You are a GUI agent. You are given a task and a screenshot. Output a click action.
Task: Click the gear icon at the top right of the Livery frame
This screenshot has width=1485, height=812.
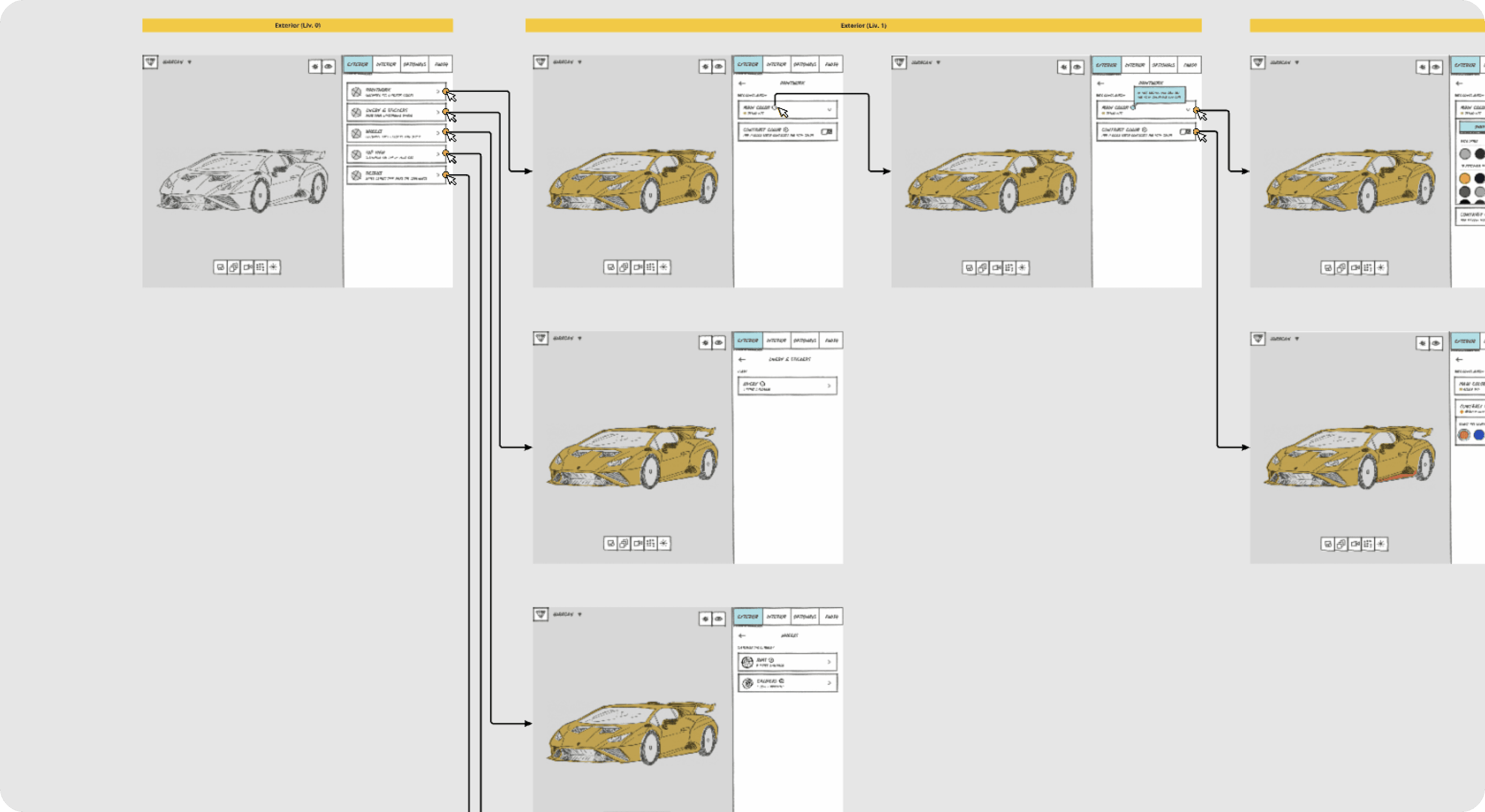(x=705, y=343)
